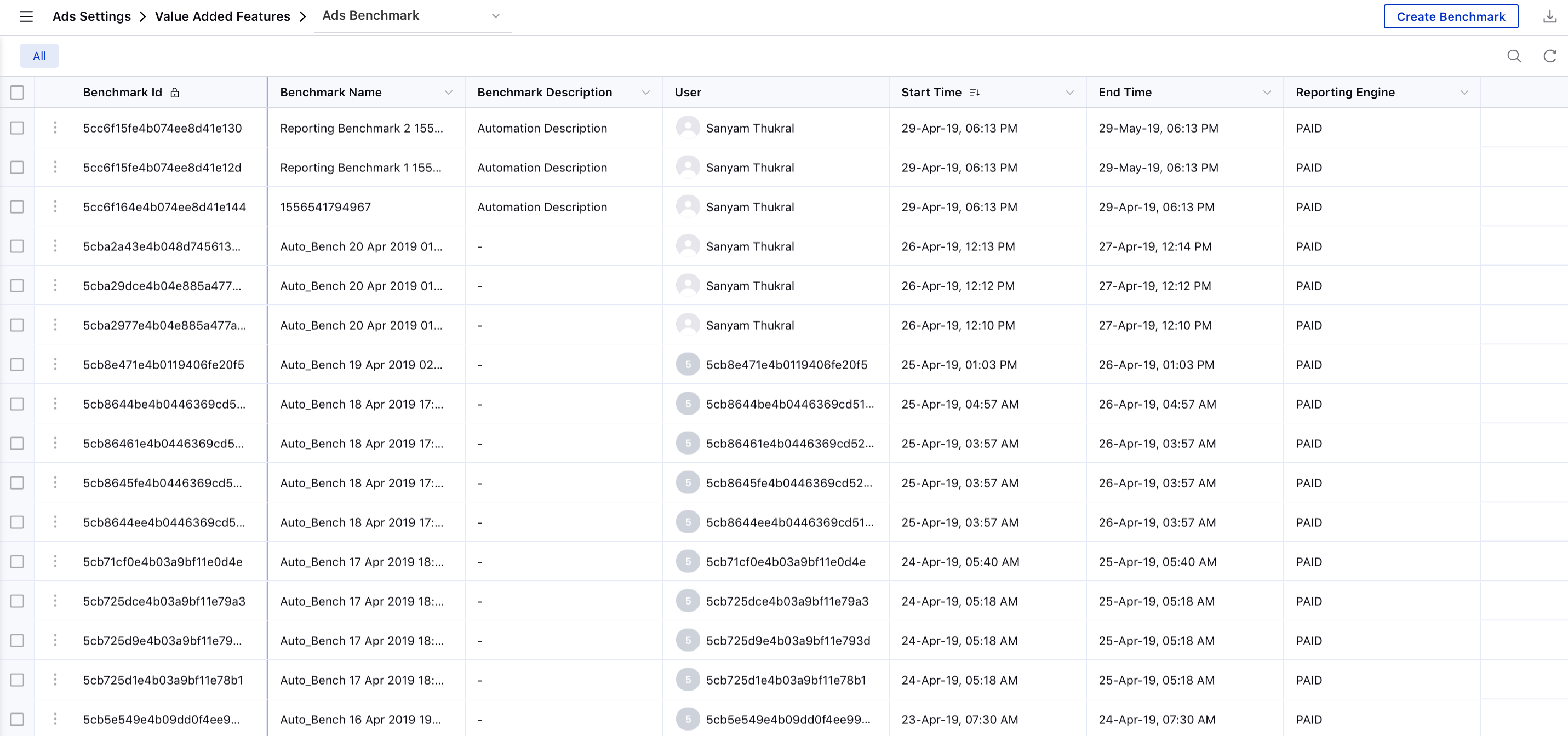Expand the Benchmark Name column dropdown

pyautogui.click(x=449, y=91)
